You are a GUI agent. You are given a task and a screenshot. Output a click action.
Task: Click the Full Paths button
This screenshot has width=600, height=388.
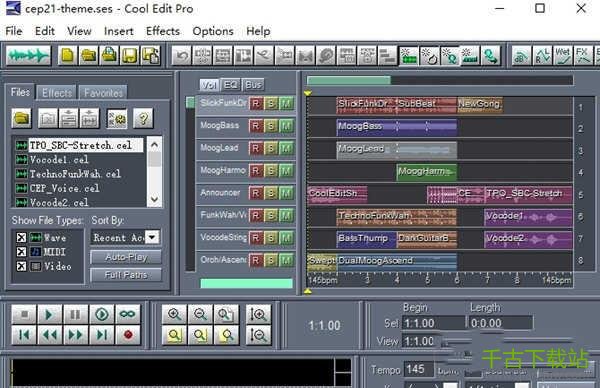click(126, 275)
